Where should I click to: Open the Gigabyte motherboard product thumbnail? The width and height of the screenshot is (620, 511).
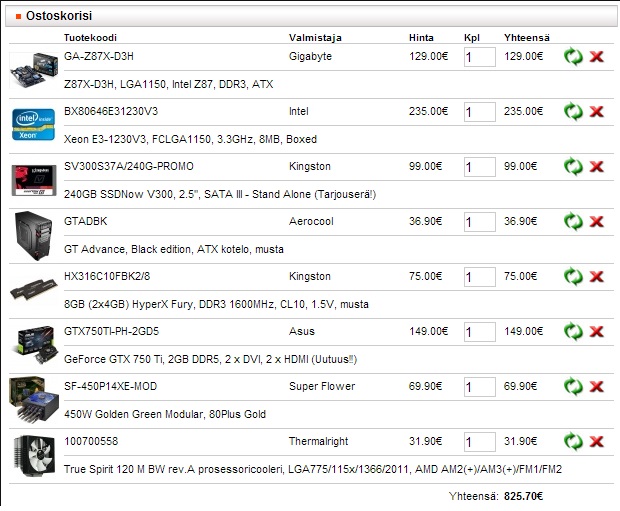click(34, 70)
